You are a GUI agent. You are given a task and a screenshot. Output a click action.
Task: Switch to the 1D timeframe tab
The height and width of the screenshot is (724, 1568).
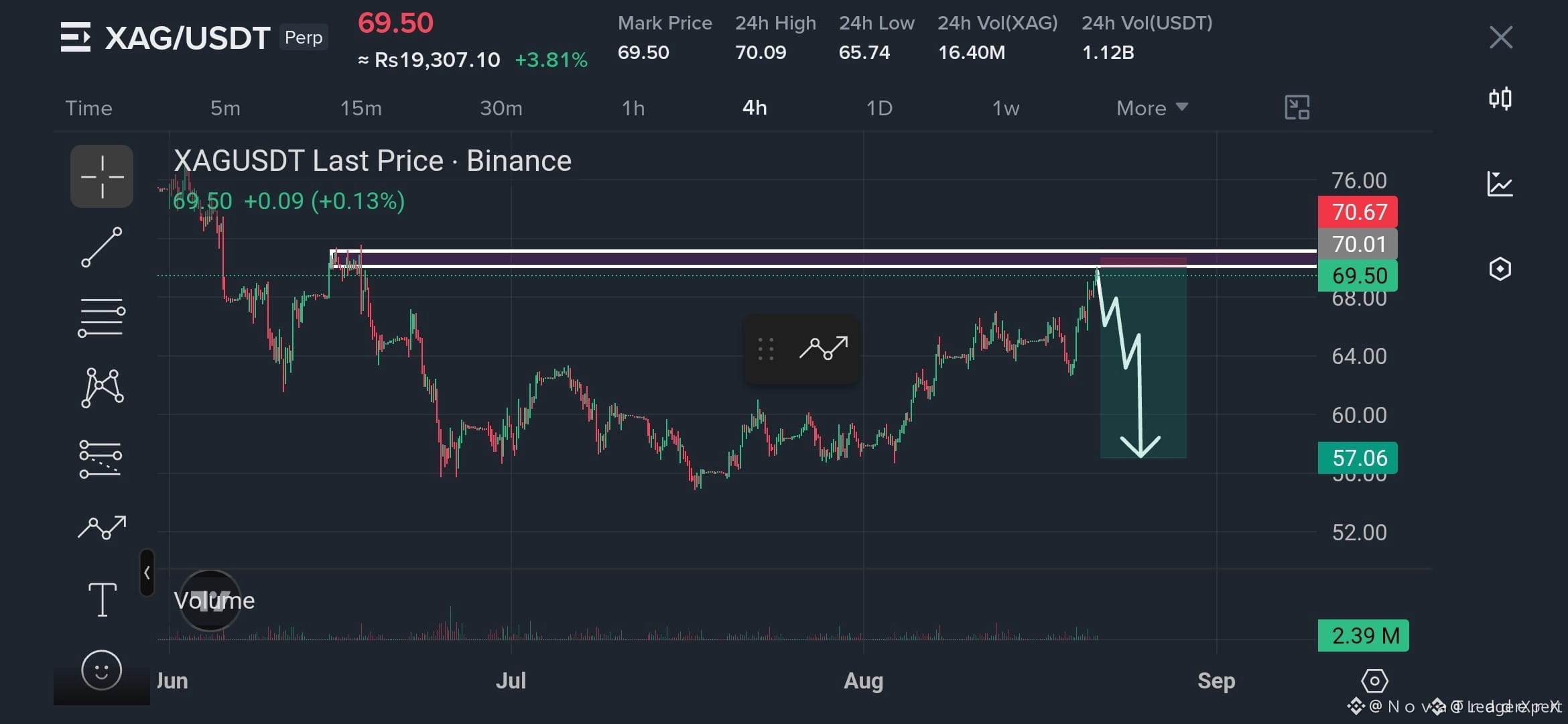coord(879,108)
